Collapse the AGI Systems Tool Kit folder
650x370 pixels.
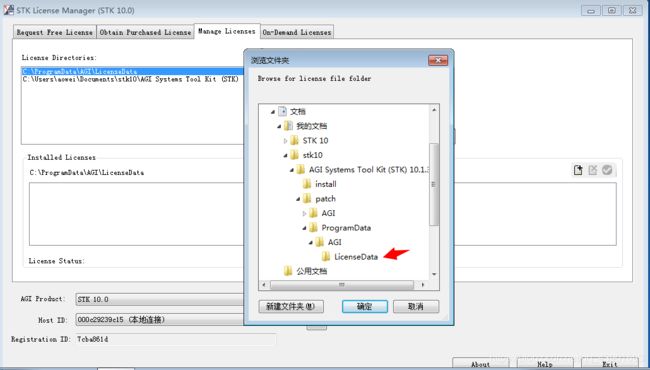[x=292, y=170]
